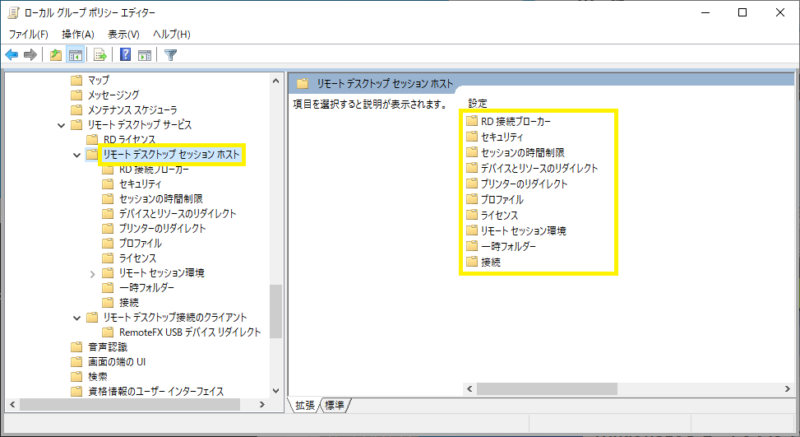
Task: Select プロファイル in the left tree
Action: (140, 243)
